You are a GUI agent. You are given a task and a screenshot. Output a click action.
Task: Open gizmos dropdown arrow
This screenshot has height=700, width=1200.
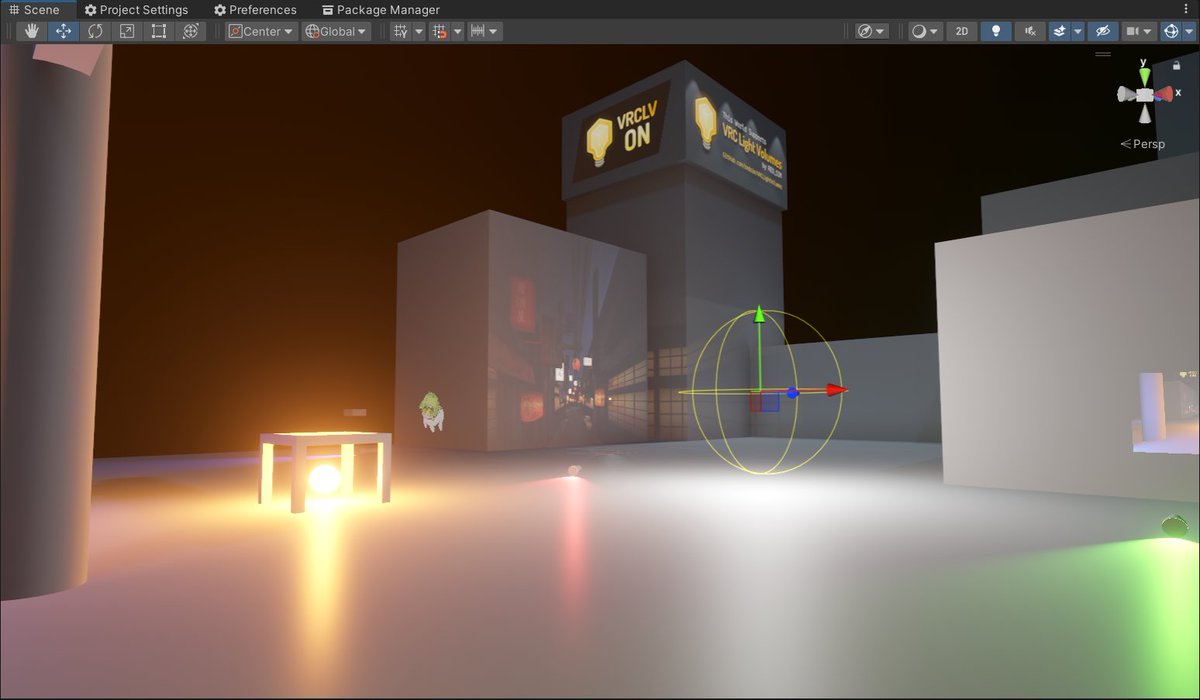click(1189, 31)
